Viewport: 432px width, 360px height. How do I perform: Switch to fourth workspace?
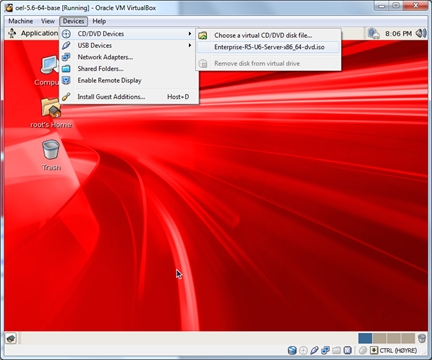[408, 338]
